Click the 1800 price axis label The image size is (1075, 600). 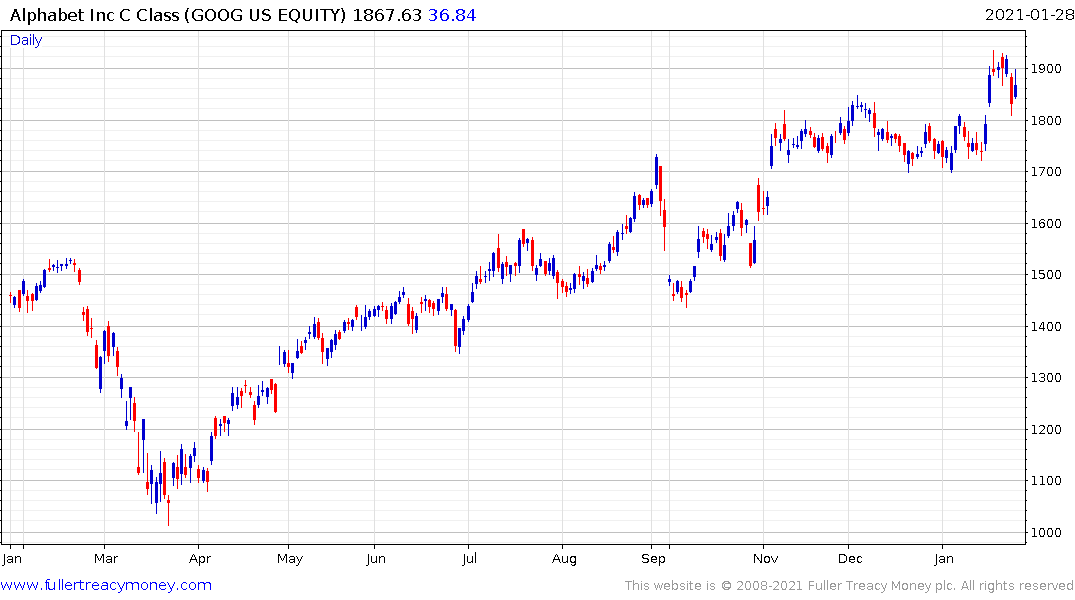point(1046,121)
